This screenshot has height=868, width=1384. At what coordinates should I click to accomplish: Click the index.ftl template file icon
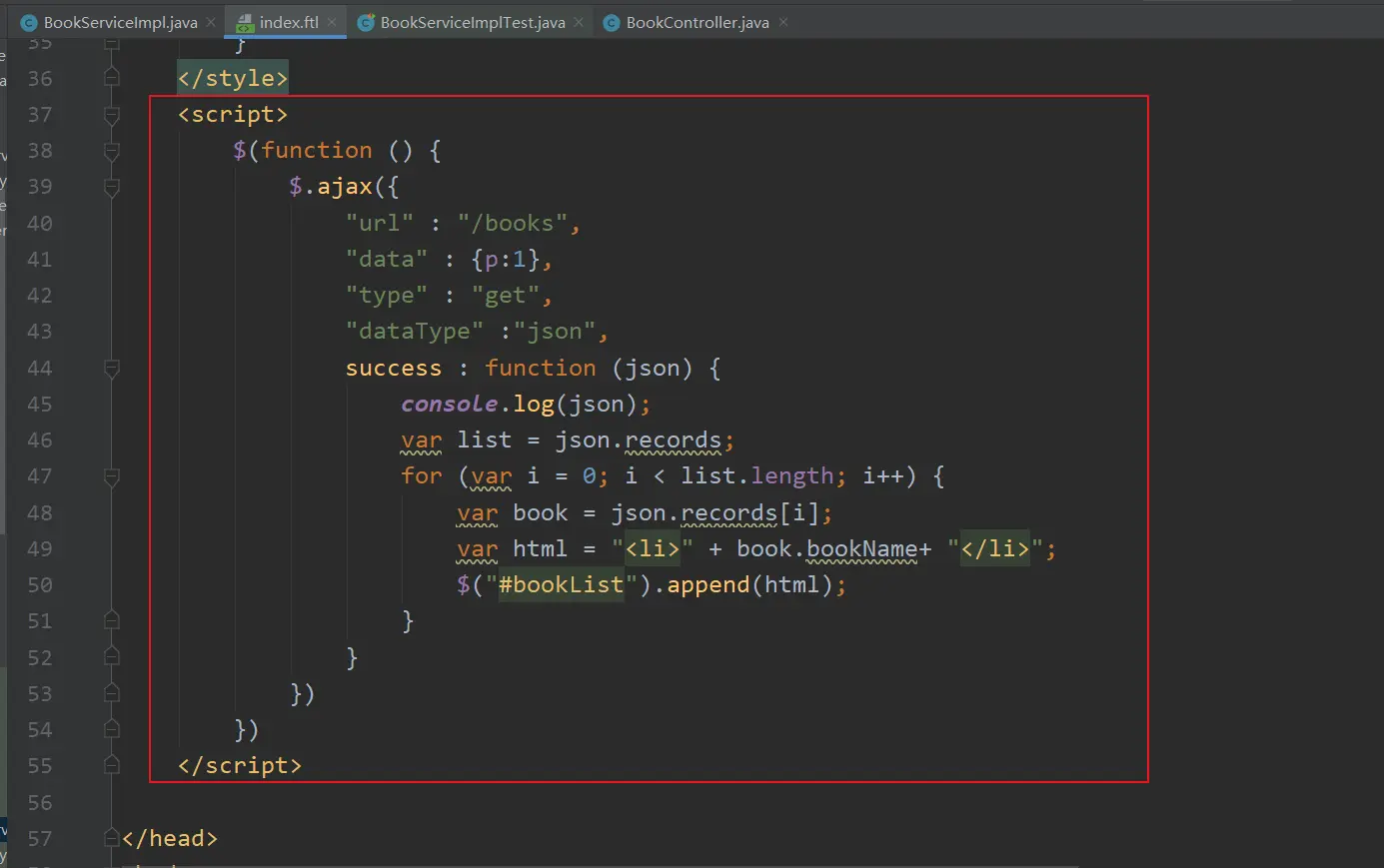[245, 22]
